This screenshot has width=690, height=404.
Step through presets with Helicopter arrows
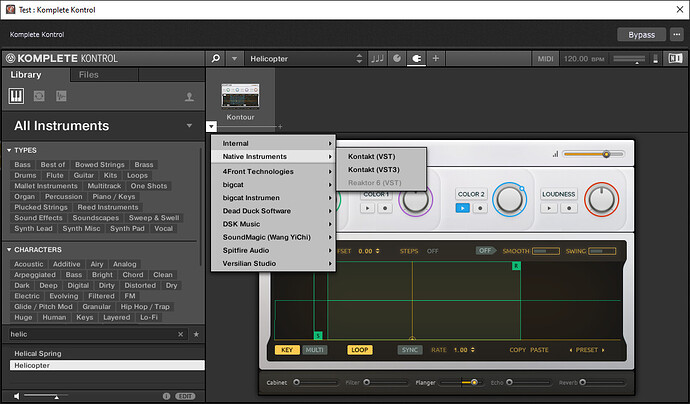[359, 58]
